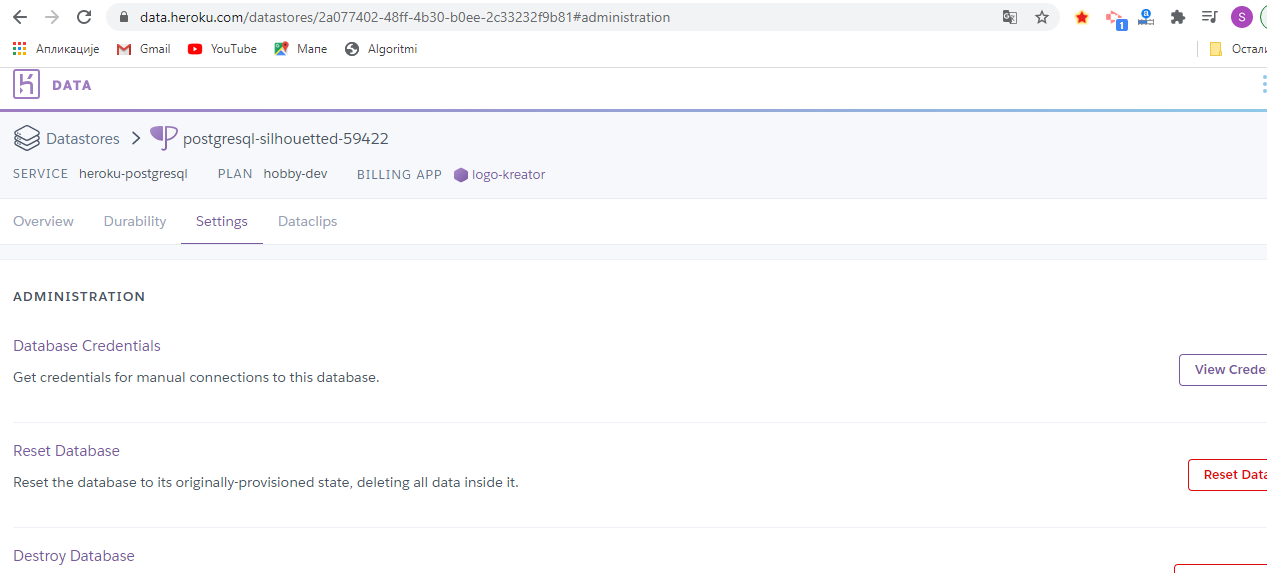Viewport: 1267px width, 573px height.
Task: Click the hobby-dev plan text
Action: tap(295, 174)
